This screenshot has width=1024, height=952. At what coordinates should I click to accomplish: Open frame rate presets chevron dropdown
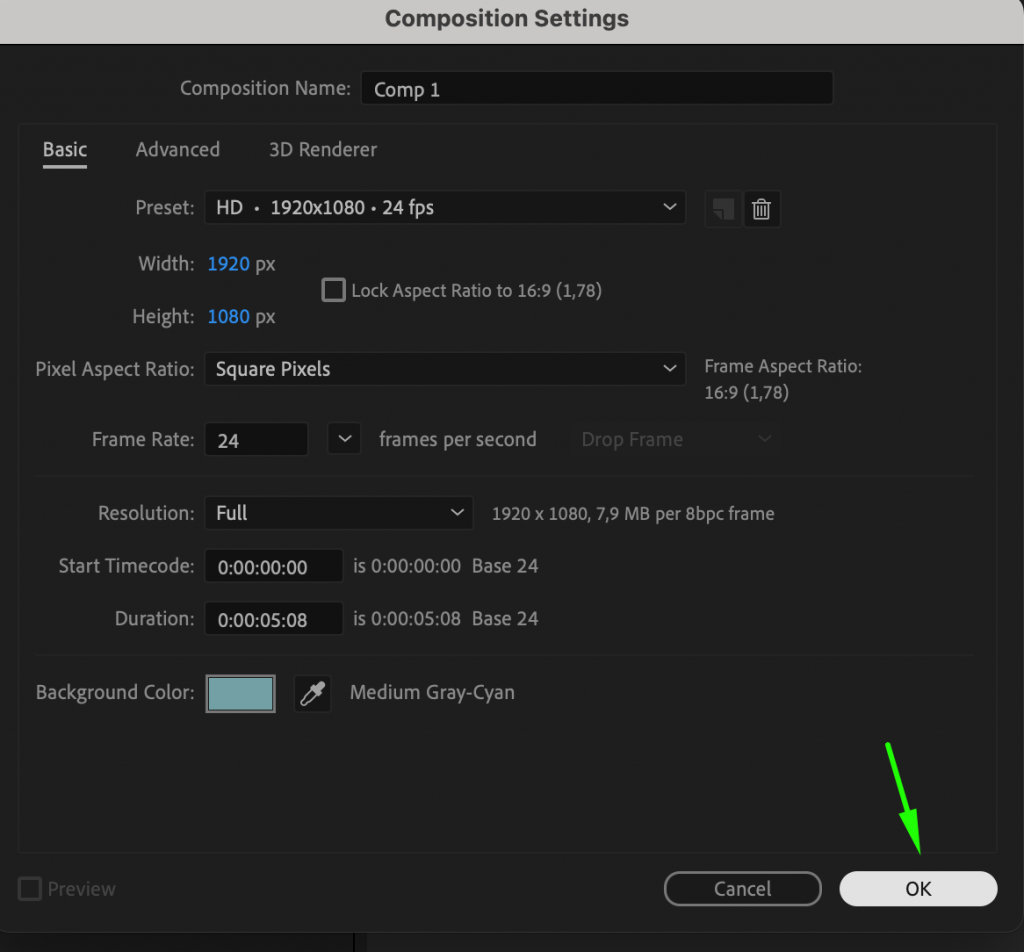tap(344, 439)
